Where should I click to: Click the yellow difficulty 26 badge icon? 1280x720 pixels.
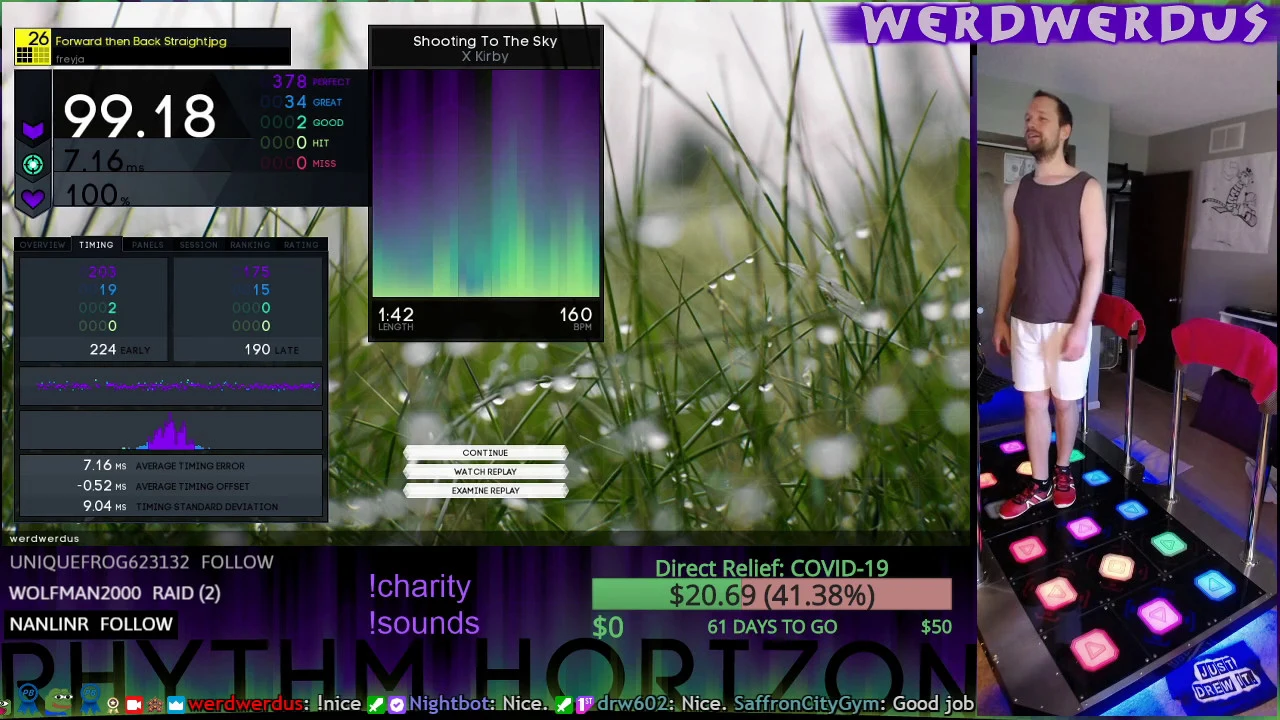(x=33, y=47)
